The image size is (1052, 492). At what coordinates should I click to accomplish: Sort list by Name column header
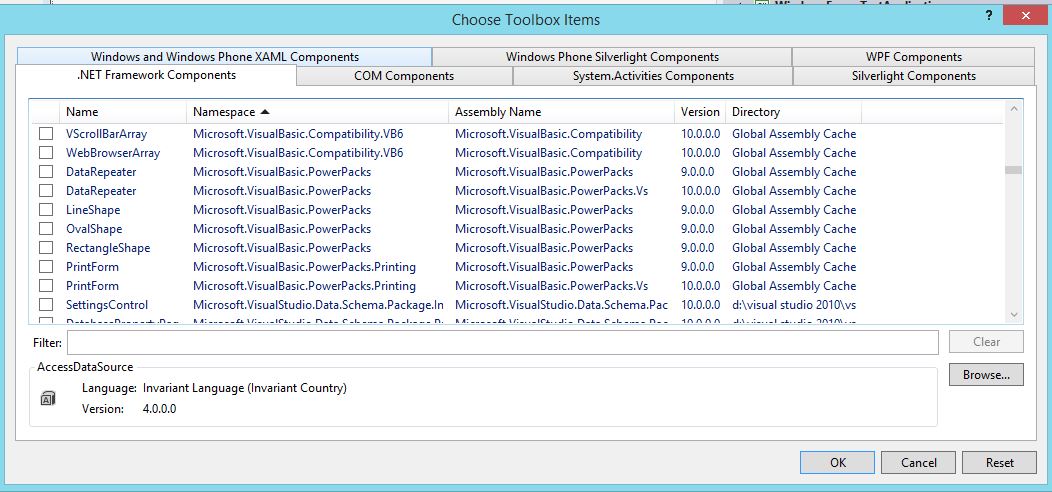pyautogui.click(x=82, y=112)
